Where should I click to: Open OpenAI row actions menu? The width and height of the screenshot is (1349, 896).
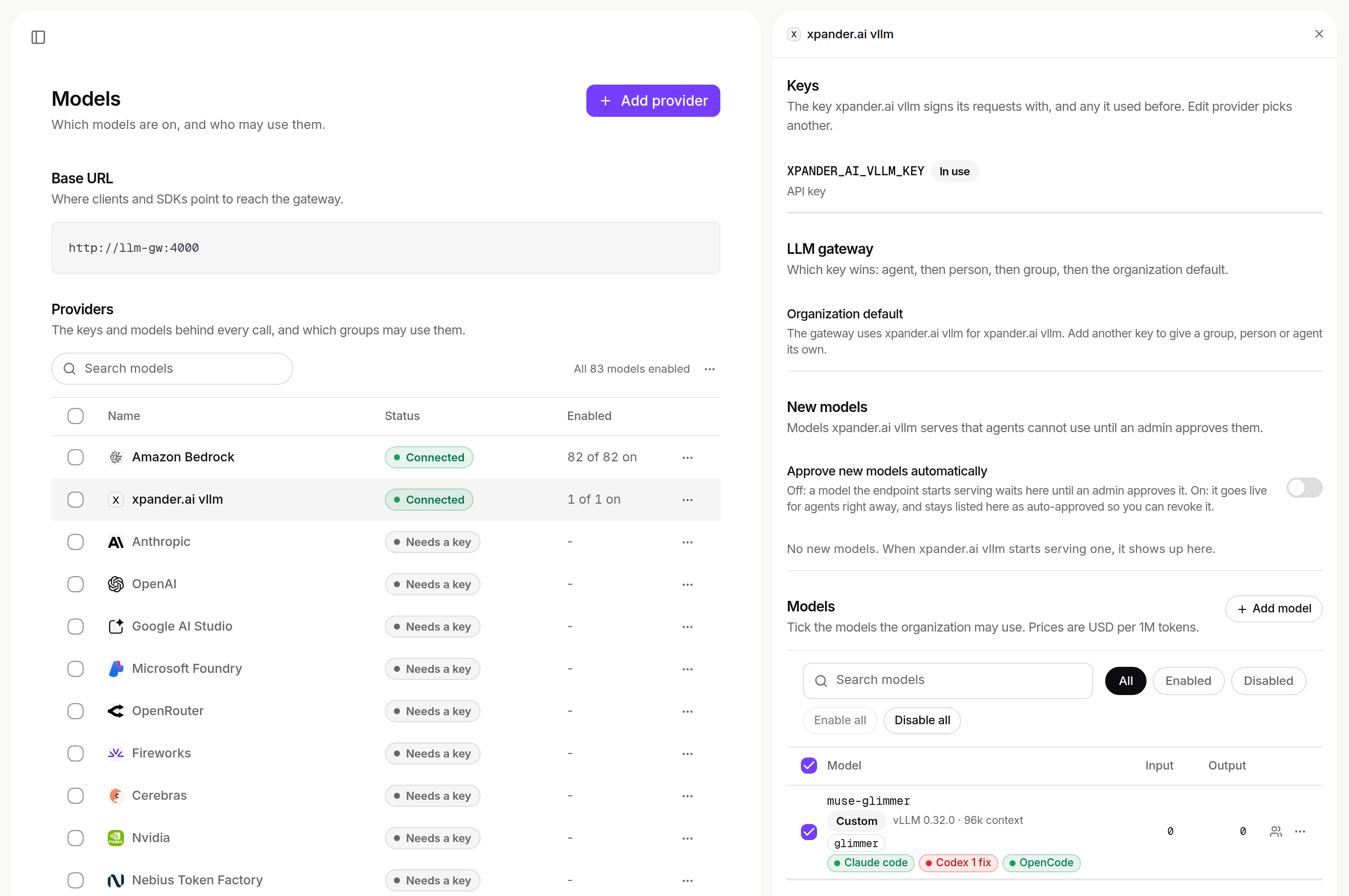[688, 584]
